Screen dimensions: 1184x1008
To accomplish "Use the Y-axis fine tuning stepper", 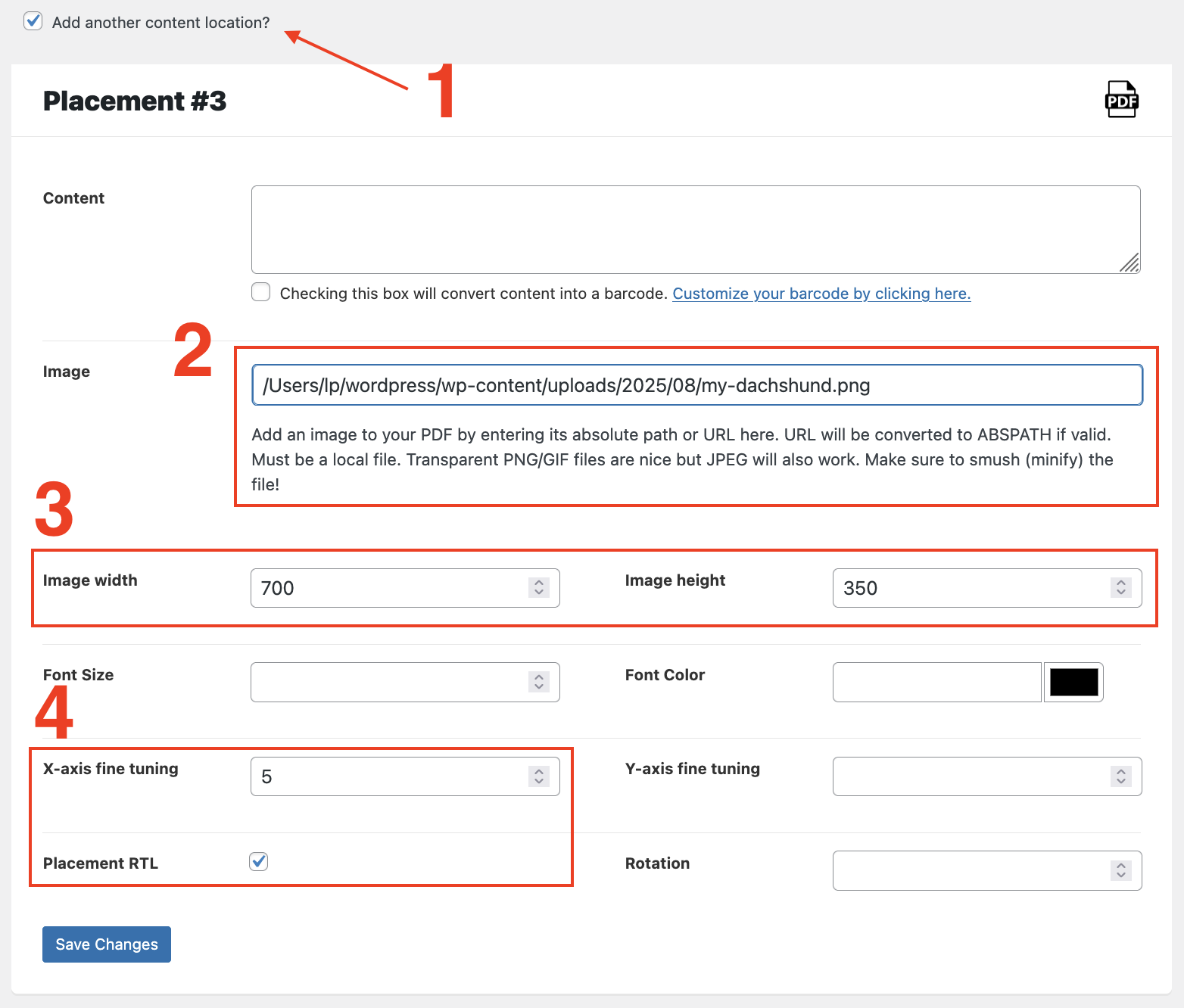I will [x=1121, y=776].
